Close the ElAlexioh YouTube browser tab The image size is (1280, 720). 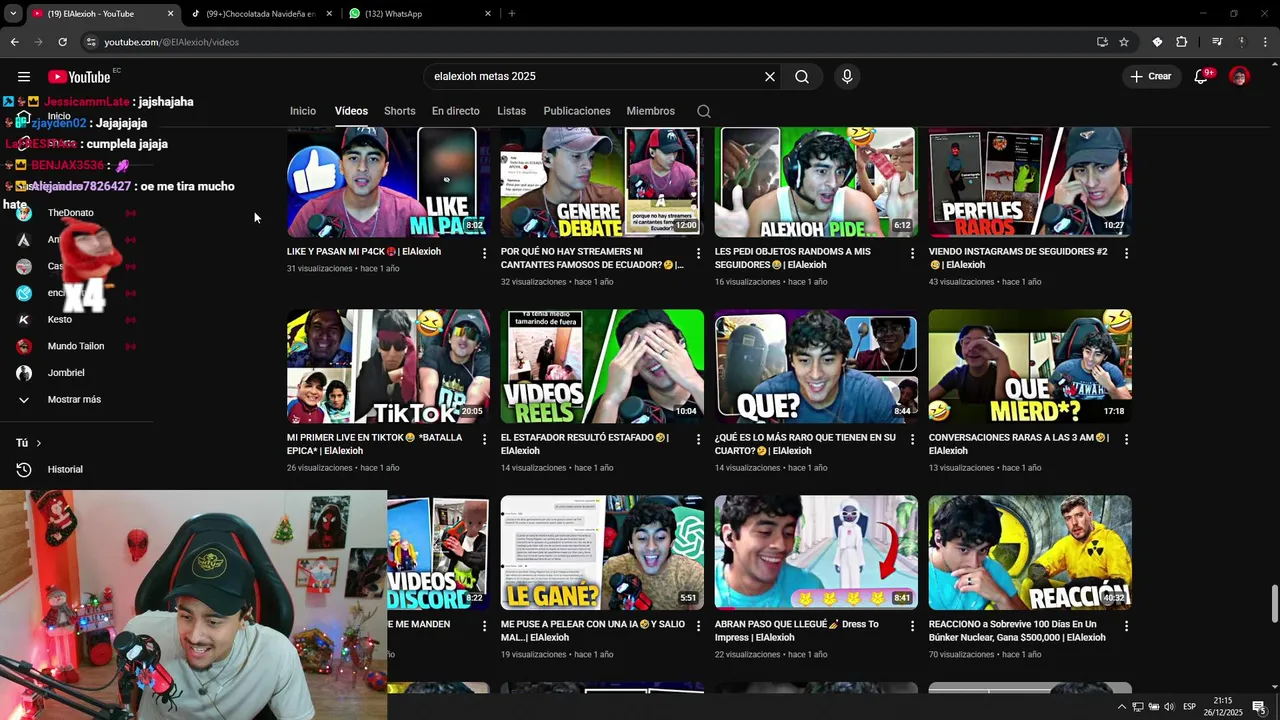point(170,14)
